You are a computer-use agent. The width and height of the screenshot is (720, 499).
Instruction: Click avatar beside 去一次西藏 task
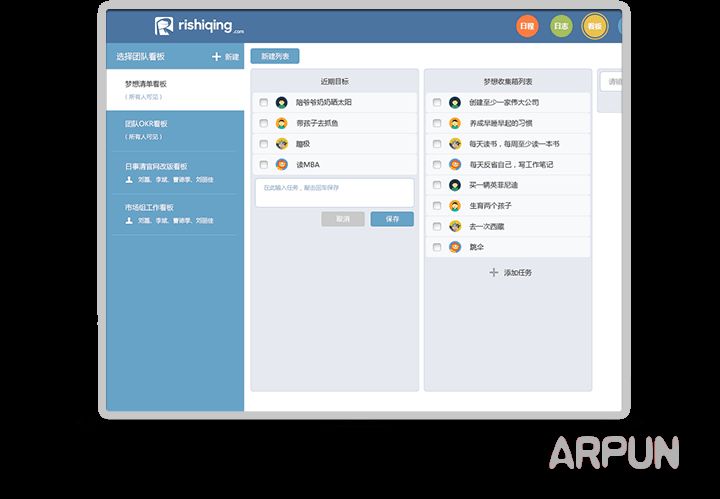click(454, 227)
